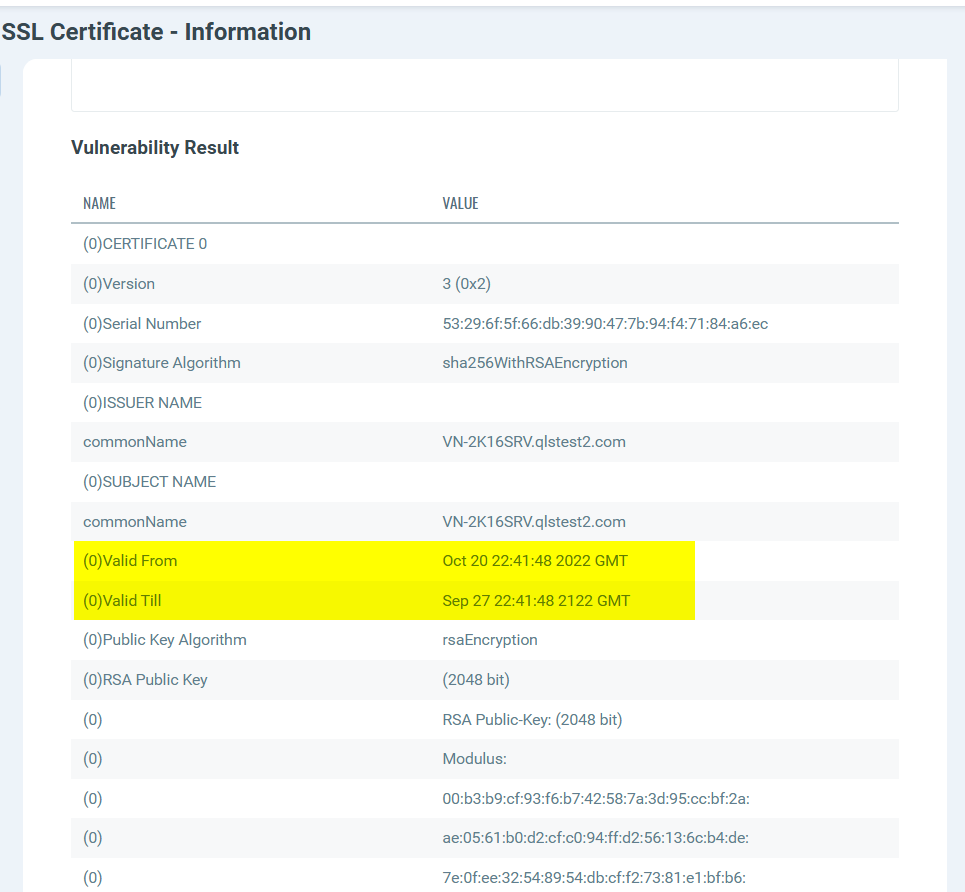Image resolution: width=965 pixels, height=892 pixels.
Task: Click the version value 3 (0x2)
Action: tap(466, 283)
